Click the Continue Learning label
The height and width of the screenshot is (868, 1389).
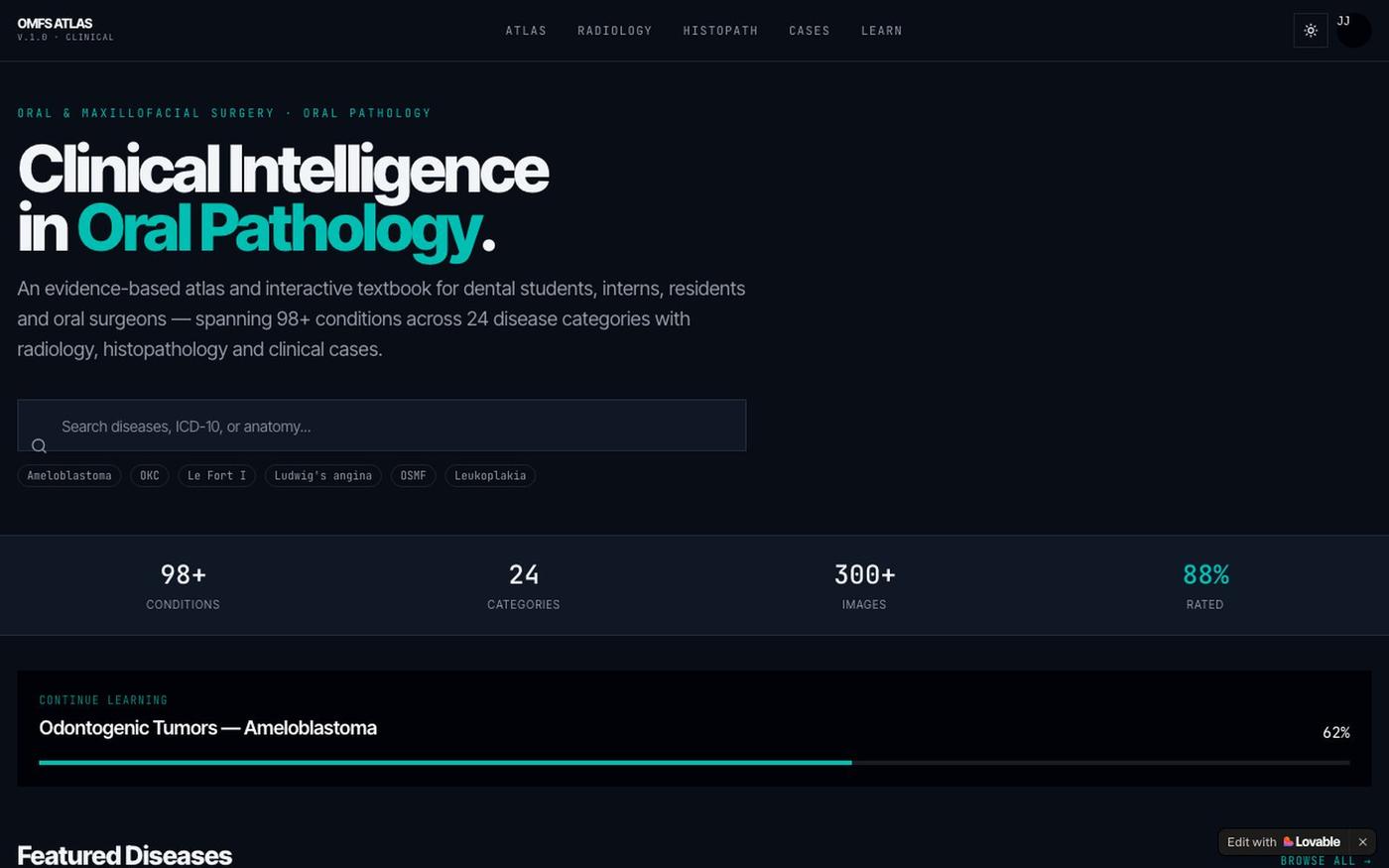pos(103,700)
